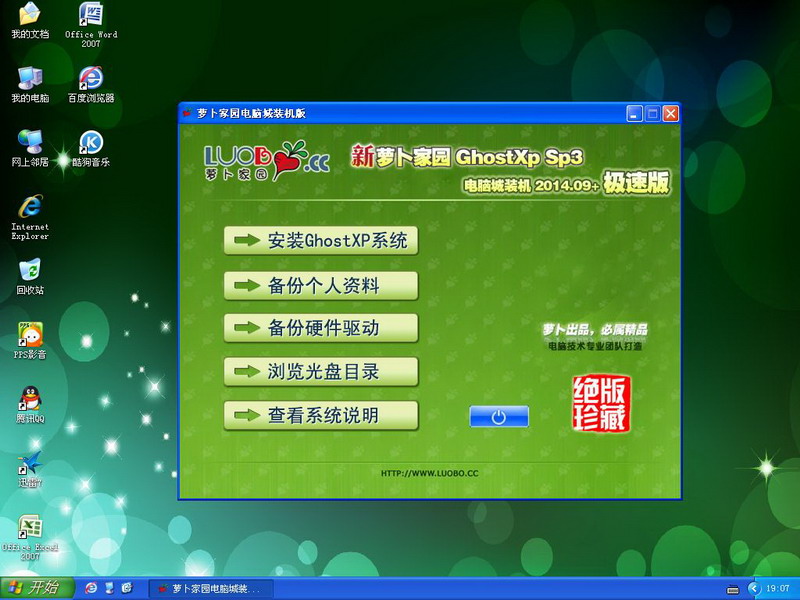Open the 我的文档 desktop icon
Viewport: 800px width, 600px height.
coord(30,20)
